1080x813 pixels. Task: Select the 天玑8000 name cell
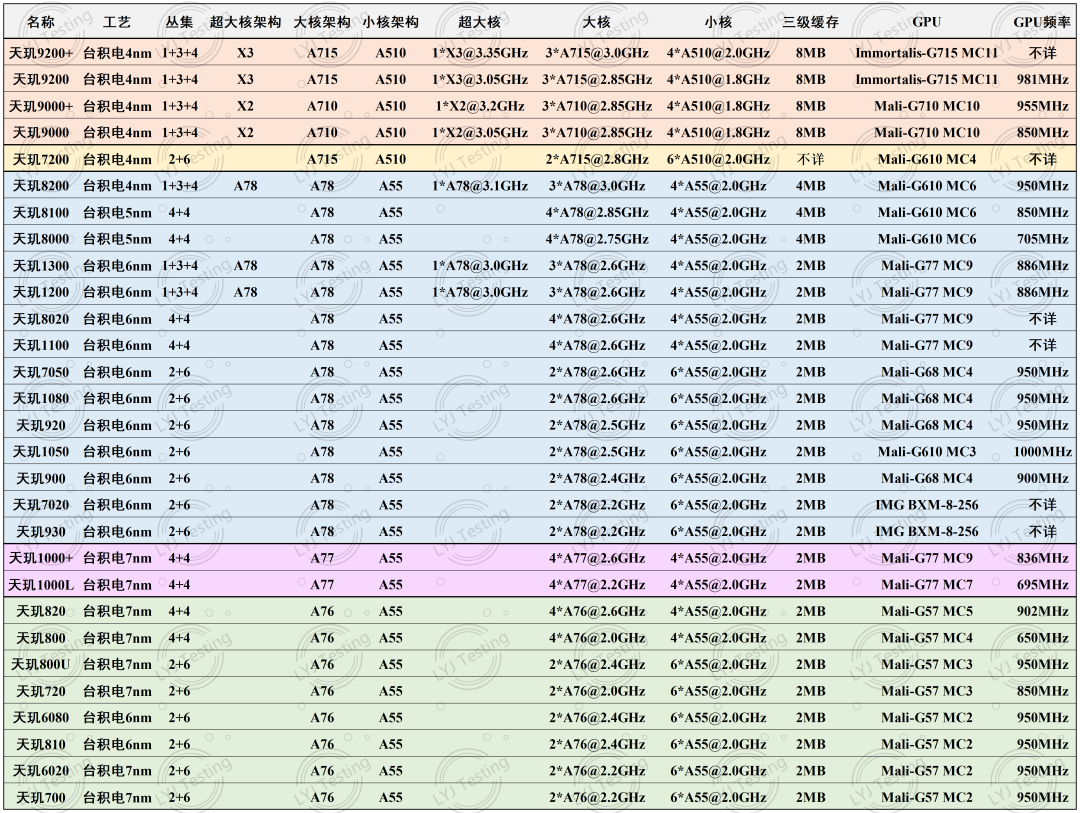coord(41,239)
